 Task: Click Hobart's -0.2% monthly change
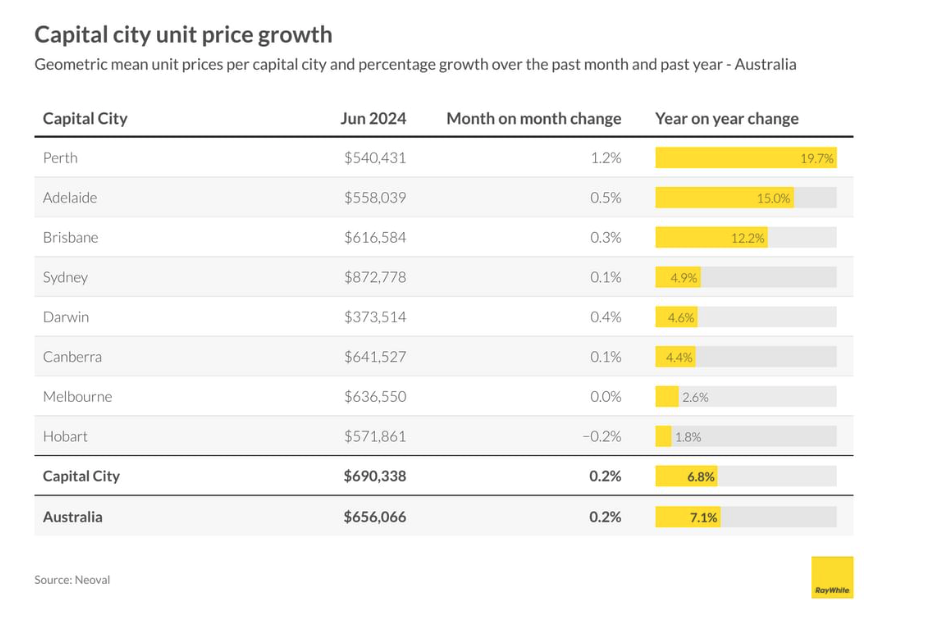pyautogui.click(x=601, y=436)
